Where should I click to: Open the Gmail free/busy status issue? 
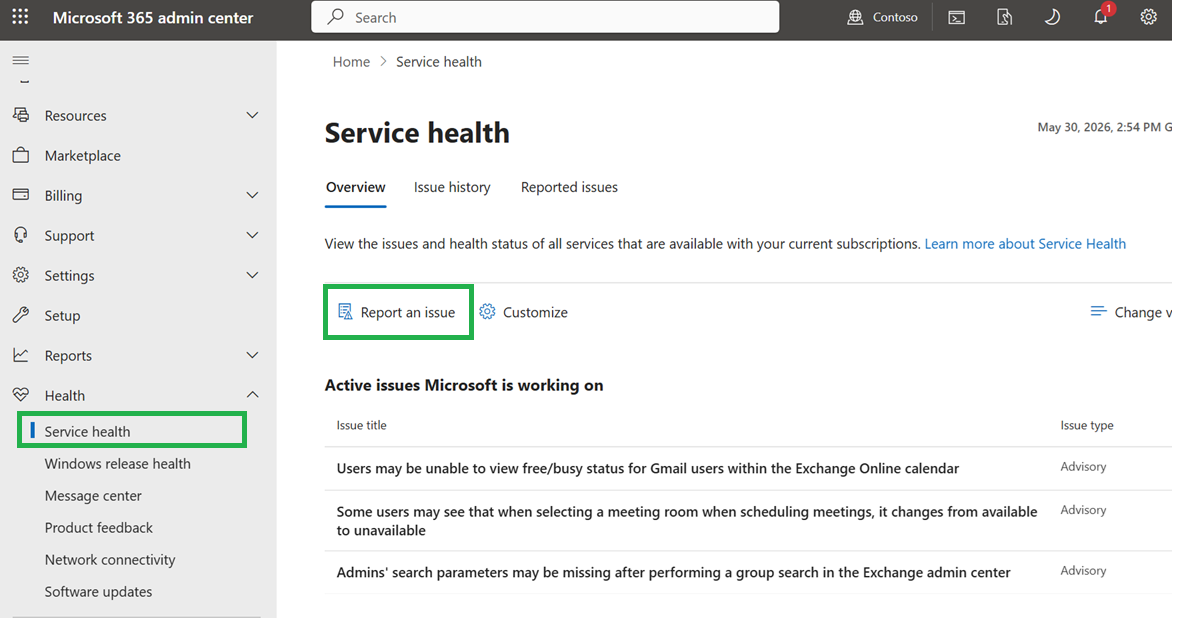[x=647, y=469]
